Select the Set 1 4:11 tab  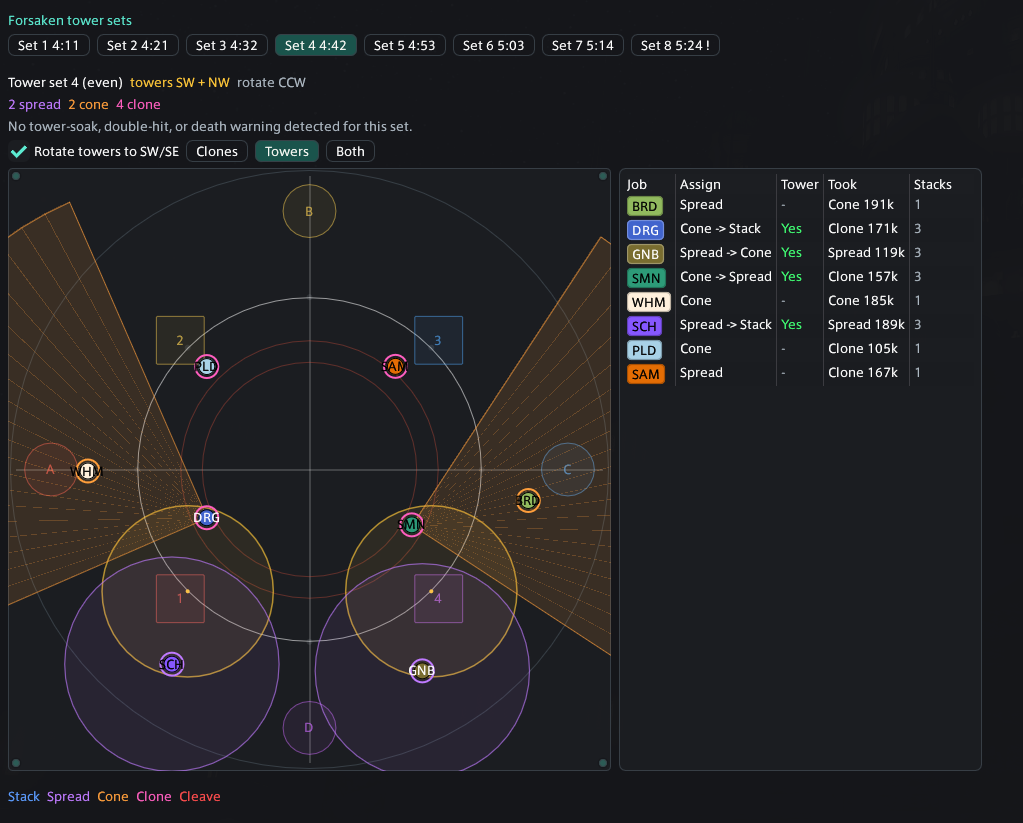pos(48,45)
